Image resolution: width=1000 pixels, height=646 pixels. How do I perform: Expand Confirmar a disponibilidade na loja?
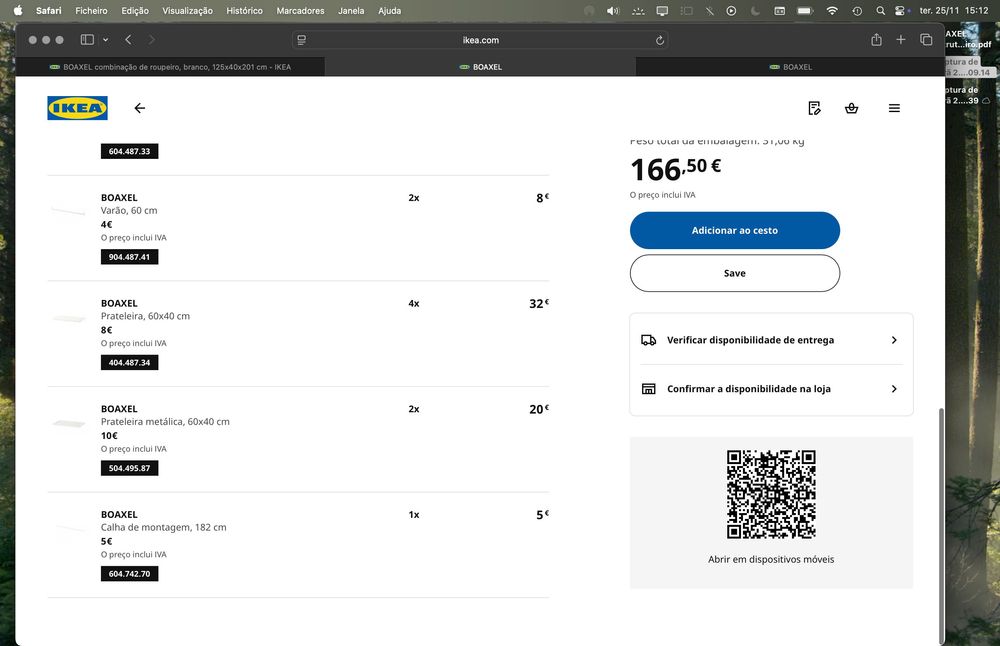click(x=771, y=389)
